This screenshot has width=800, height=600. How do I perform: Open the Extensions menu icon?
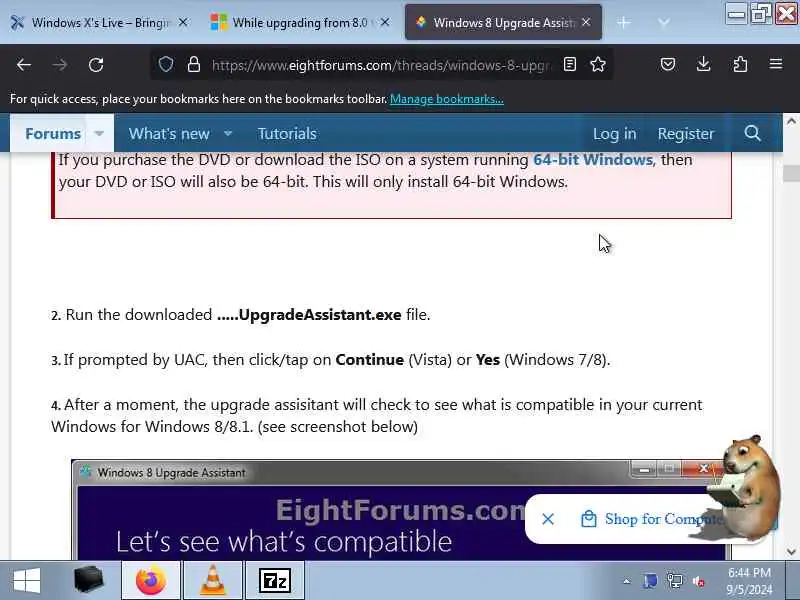[x=740, y=64]
